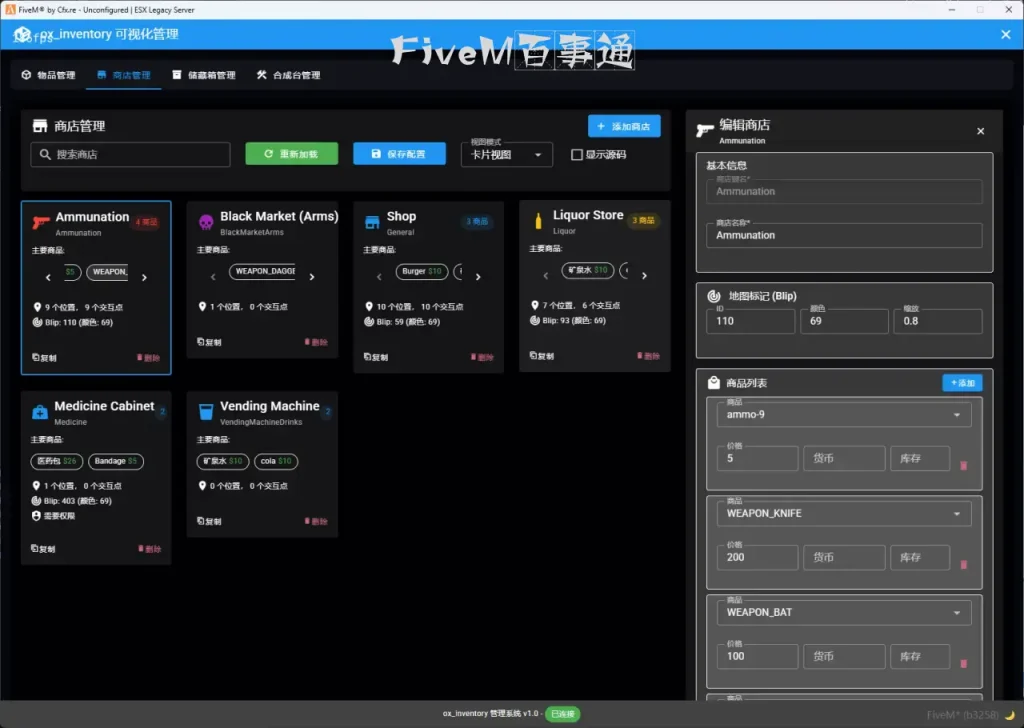Click the purple skull icon on Black Market card
Viewport: 1024px width, 728px height.
(206, 222)
